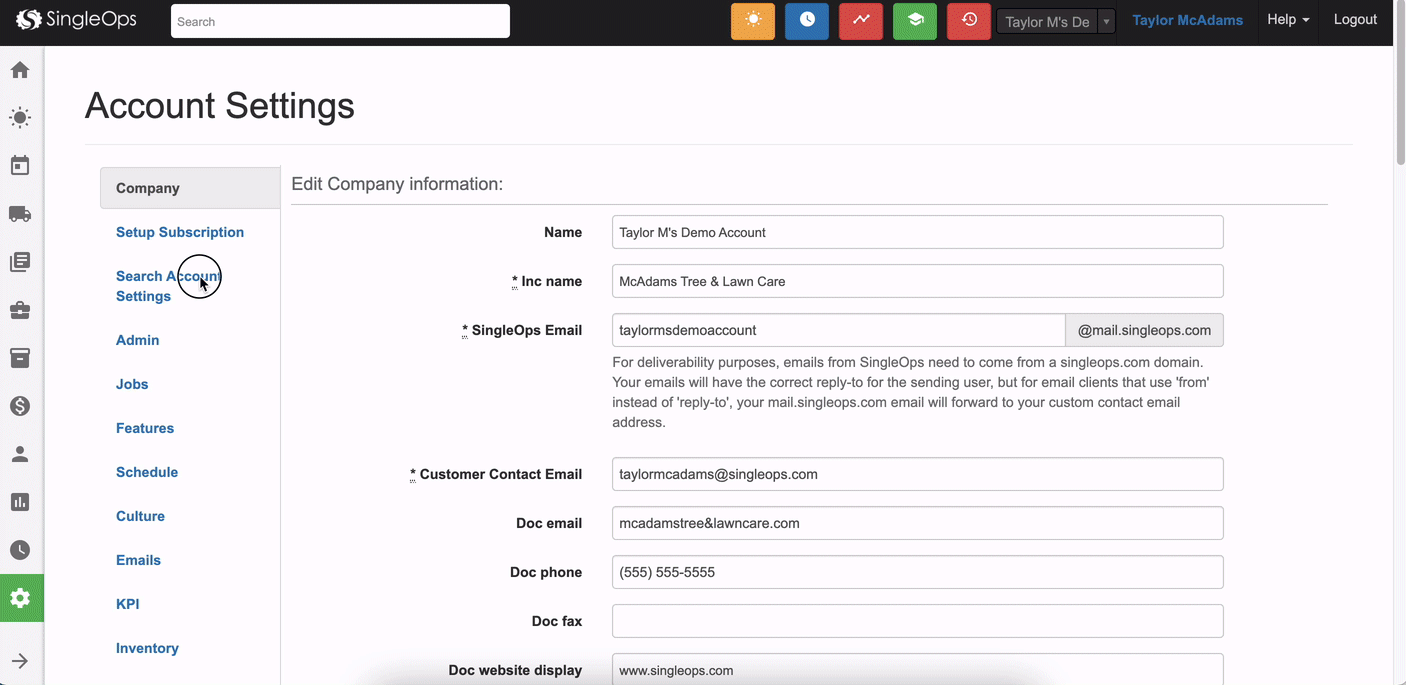This screenshot has width=1406, height=685.
Task: Click the Logout link
Action: (x=1355, y=20)
